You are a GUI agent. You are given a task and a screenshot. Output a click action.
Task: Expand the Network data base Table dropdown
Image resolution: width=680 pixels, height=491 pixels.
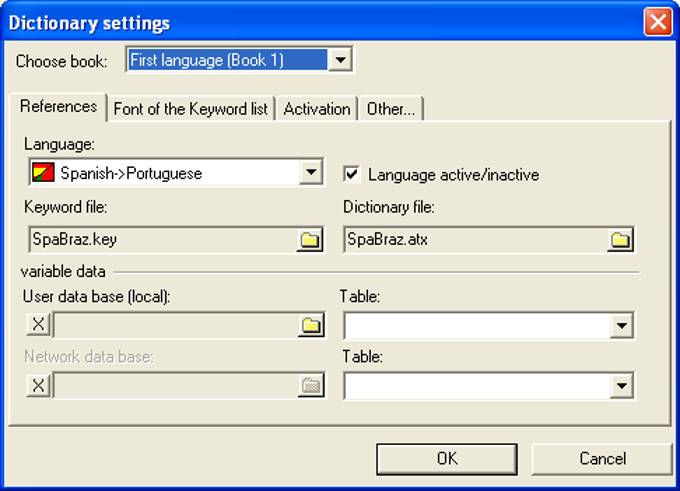tap(623, 386)
